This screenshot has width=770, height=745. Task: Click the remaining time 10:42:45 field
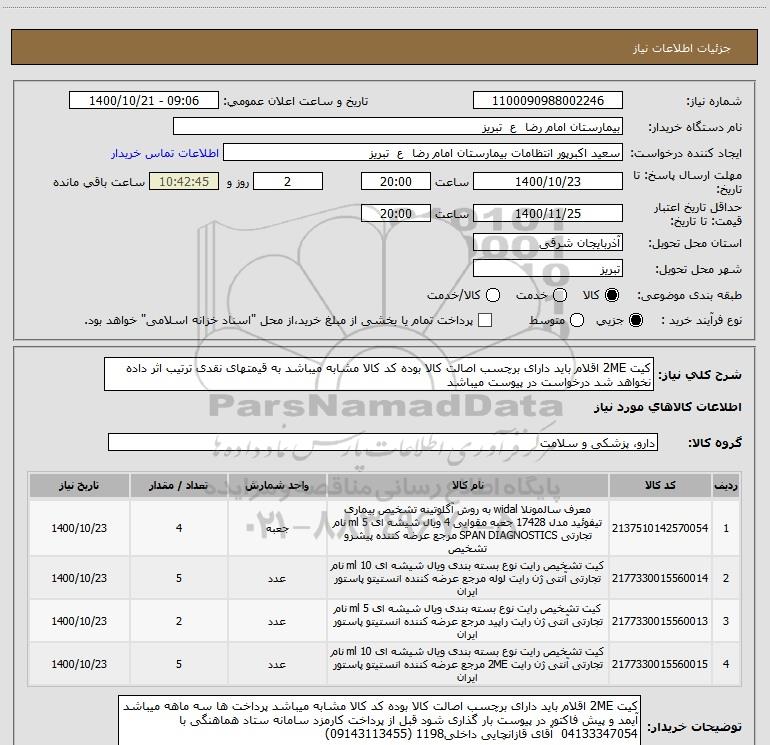[184, 181]
